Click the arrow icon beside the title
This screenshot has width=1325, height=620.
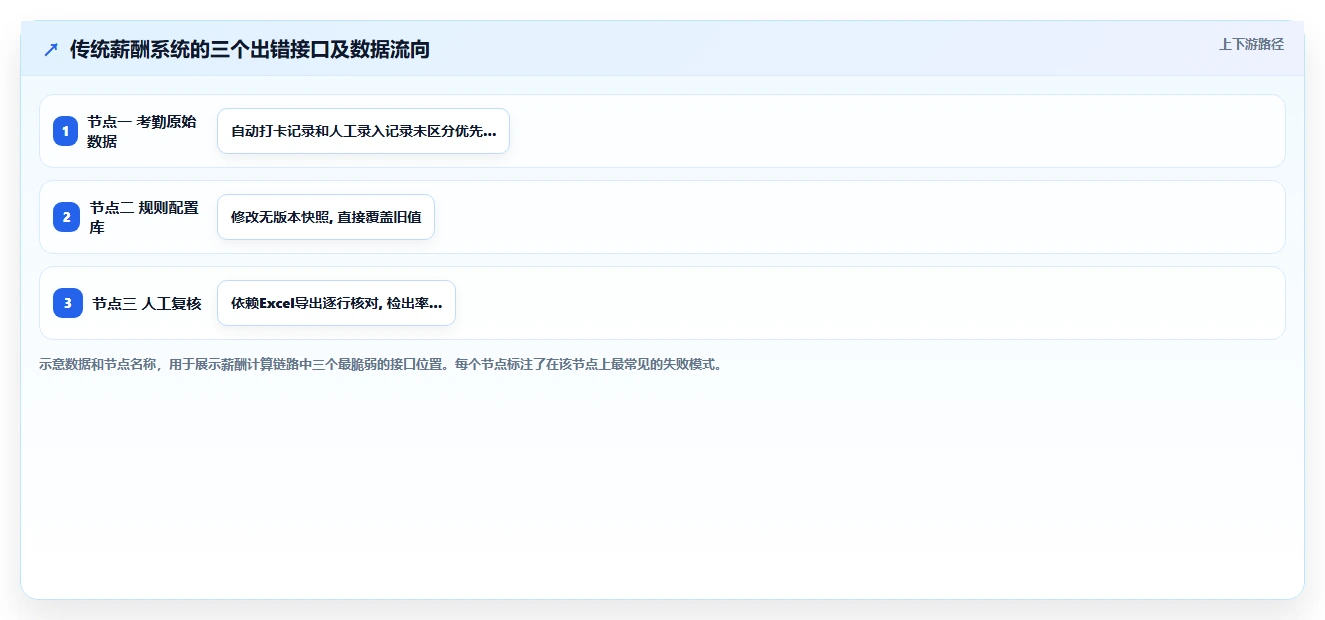[x=51, y=49]
